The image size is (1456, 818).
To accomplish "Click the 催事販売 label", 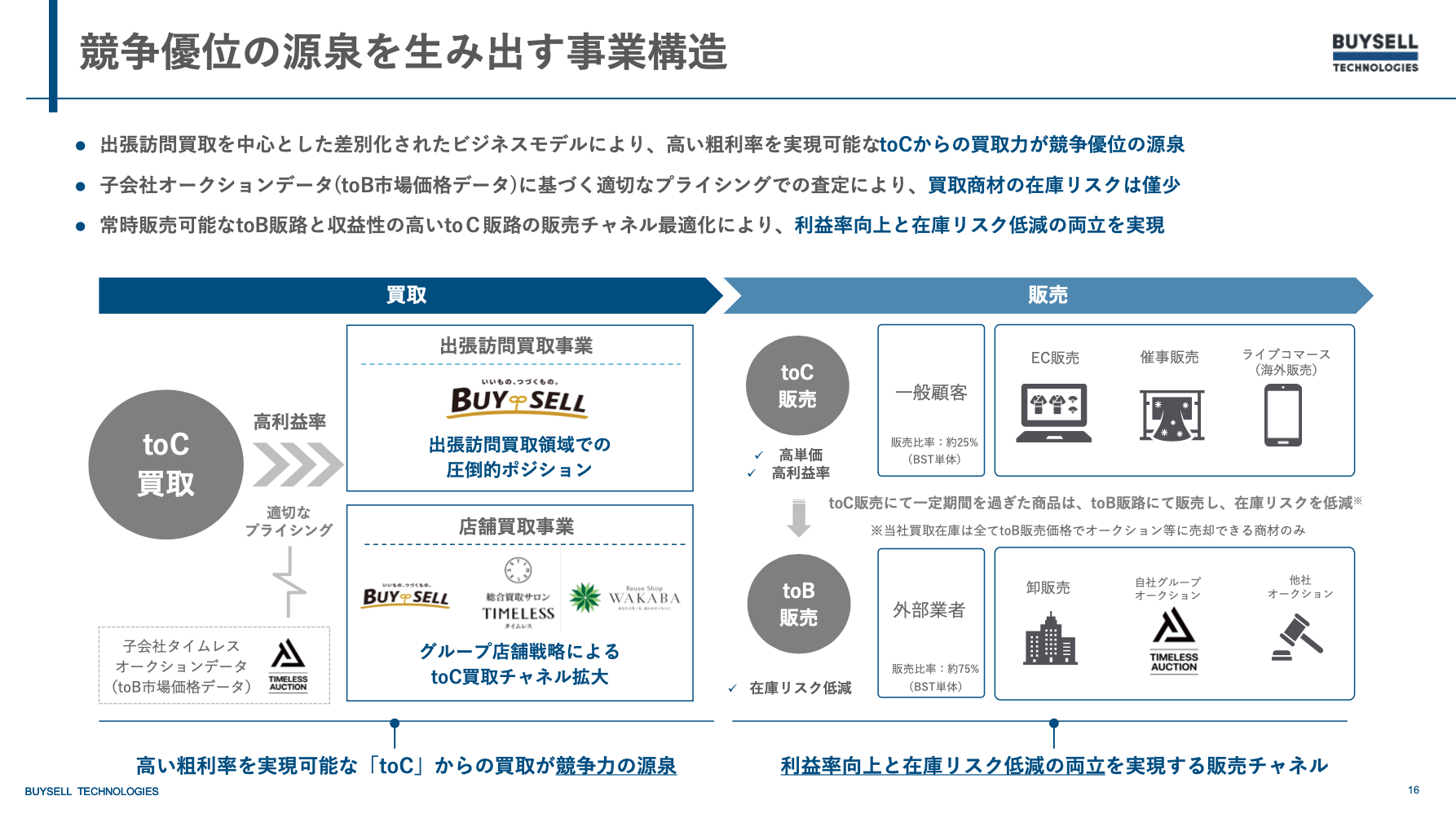I will coord(1169,357).
